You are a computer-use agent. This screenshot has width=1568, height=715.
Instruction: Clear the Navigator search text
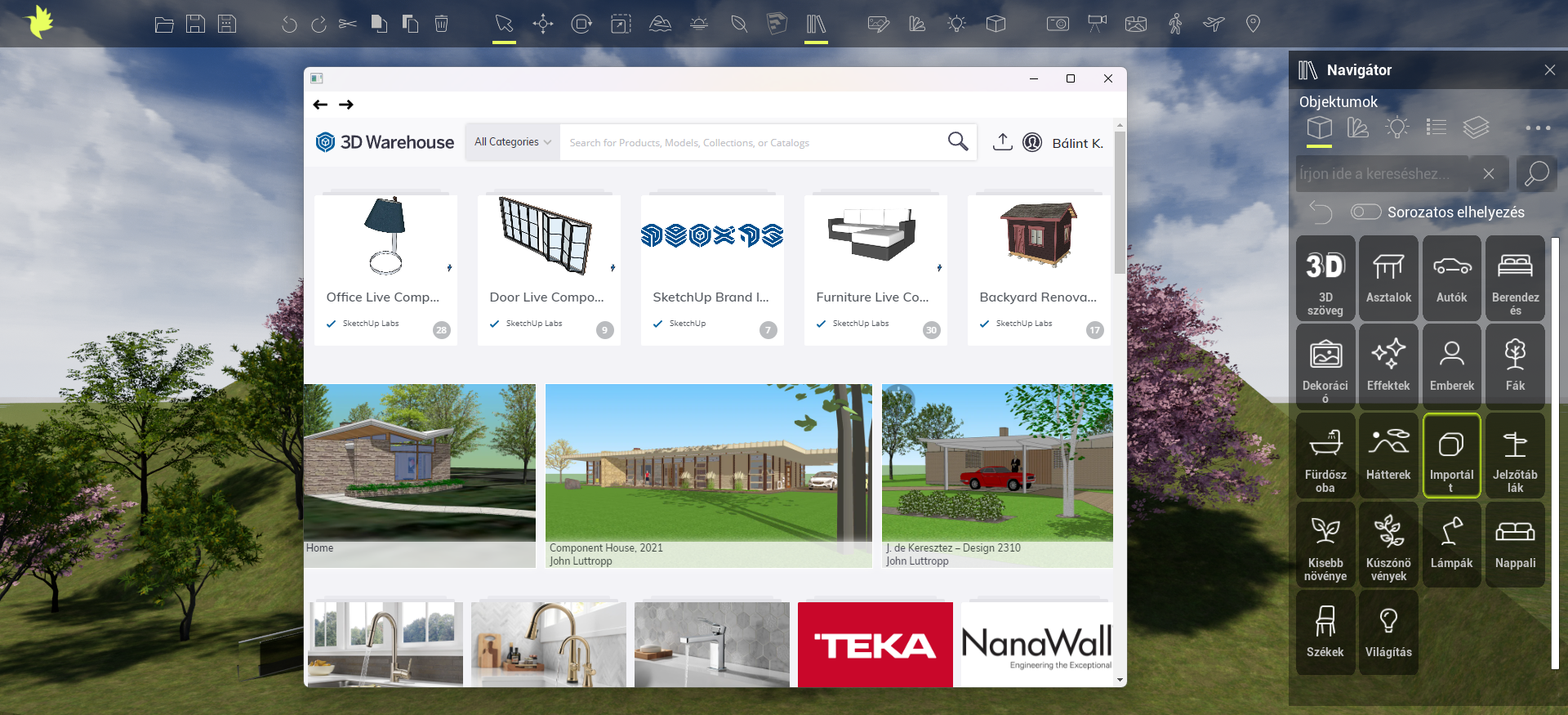(x=1489, y=174)
